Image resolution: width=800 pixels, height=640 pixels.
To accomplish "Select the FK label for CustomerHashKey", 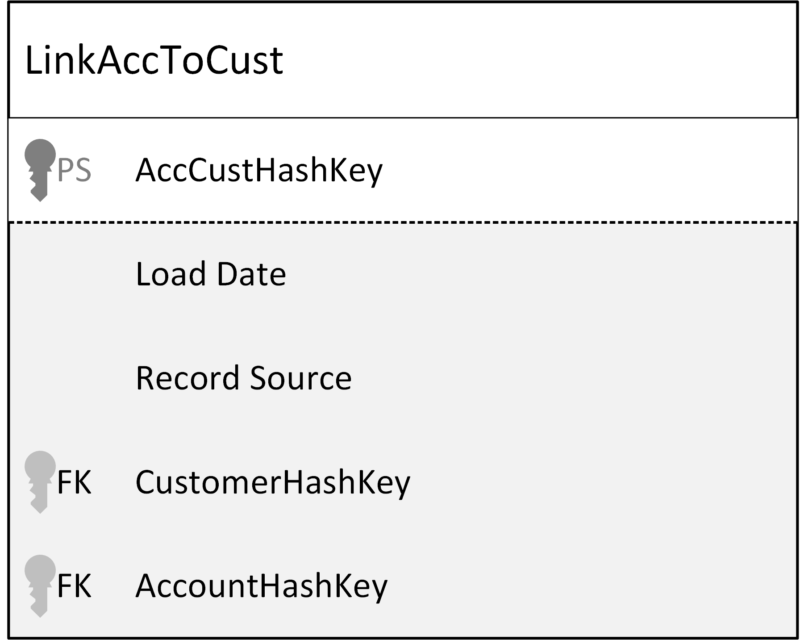I will 74,482.
